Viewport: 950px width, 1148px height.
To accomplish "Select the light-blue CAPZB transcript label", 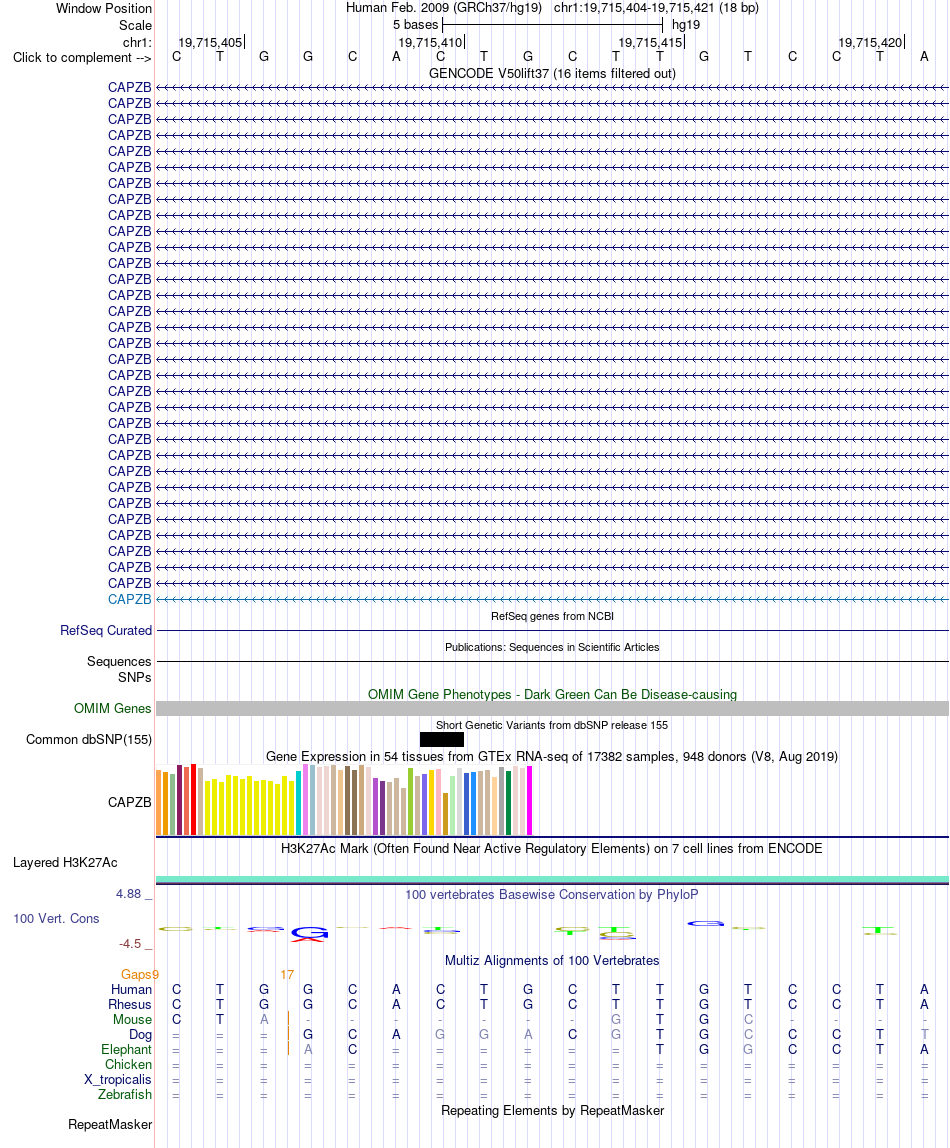I will 130,600.
